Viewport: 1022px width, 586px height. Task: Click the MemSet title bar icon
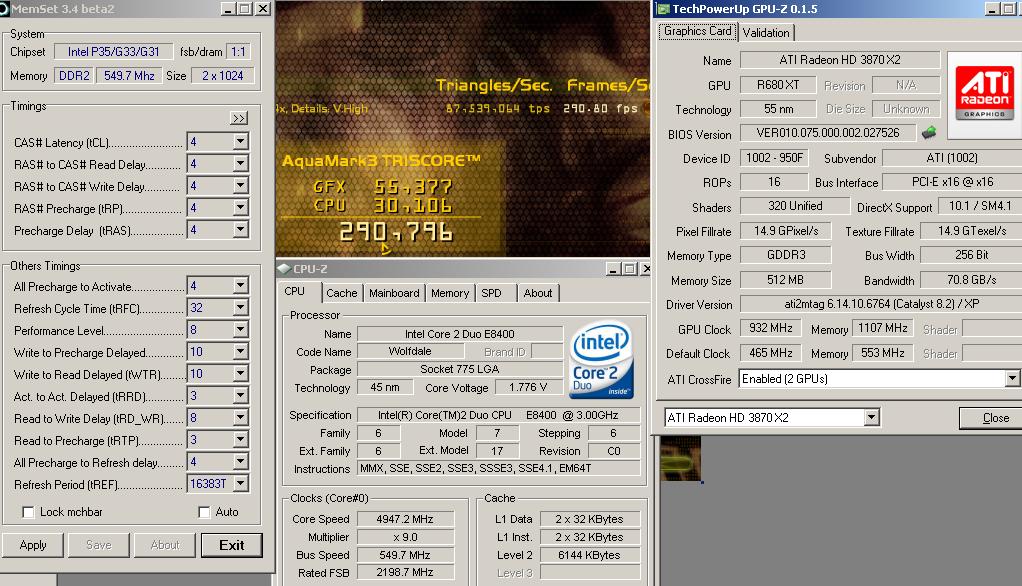(x=4, y=8)
